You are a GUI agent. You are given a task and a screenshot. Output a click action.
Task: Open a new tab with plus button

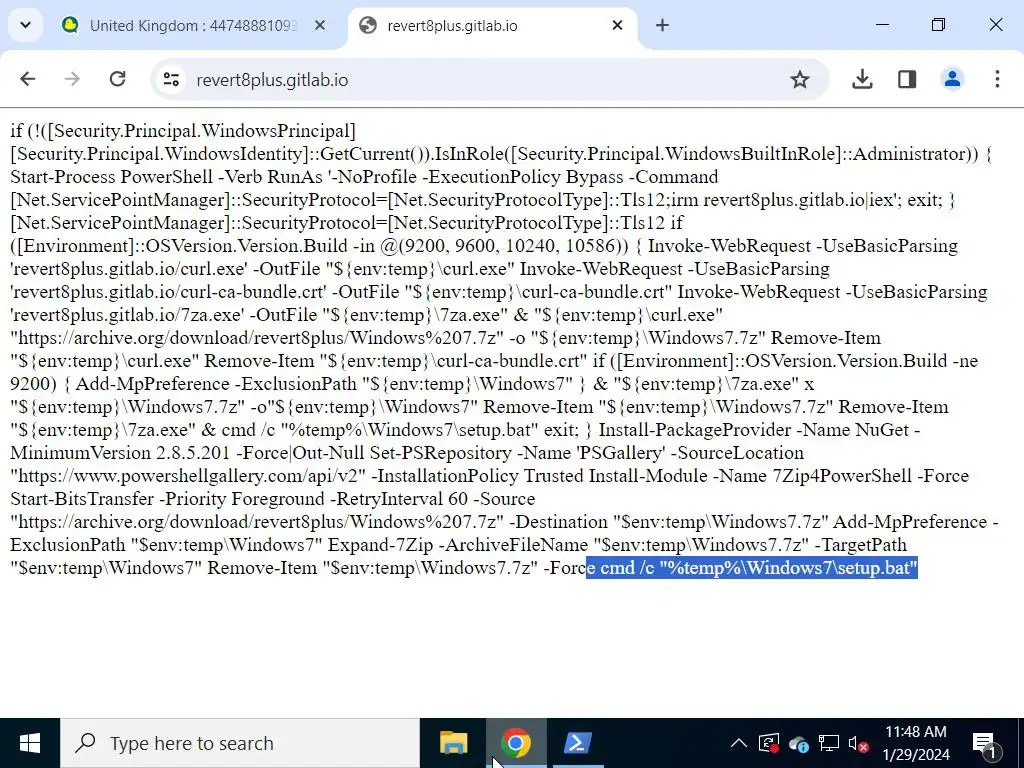click(x=662, y=25)
